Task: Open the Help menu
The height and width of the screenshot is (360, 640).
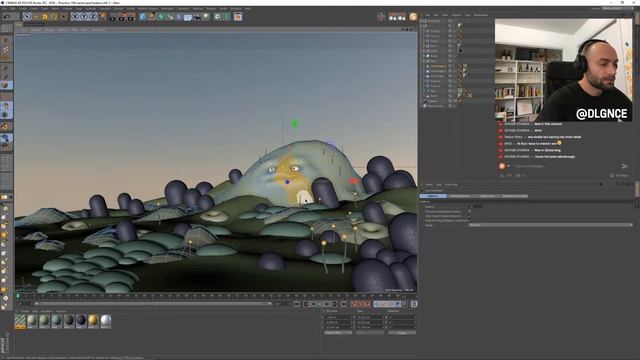Action: click(247, 9)
